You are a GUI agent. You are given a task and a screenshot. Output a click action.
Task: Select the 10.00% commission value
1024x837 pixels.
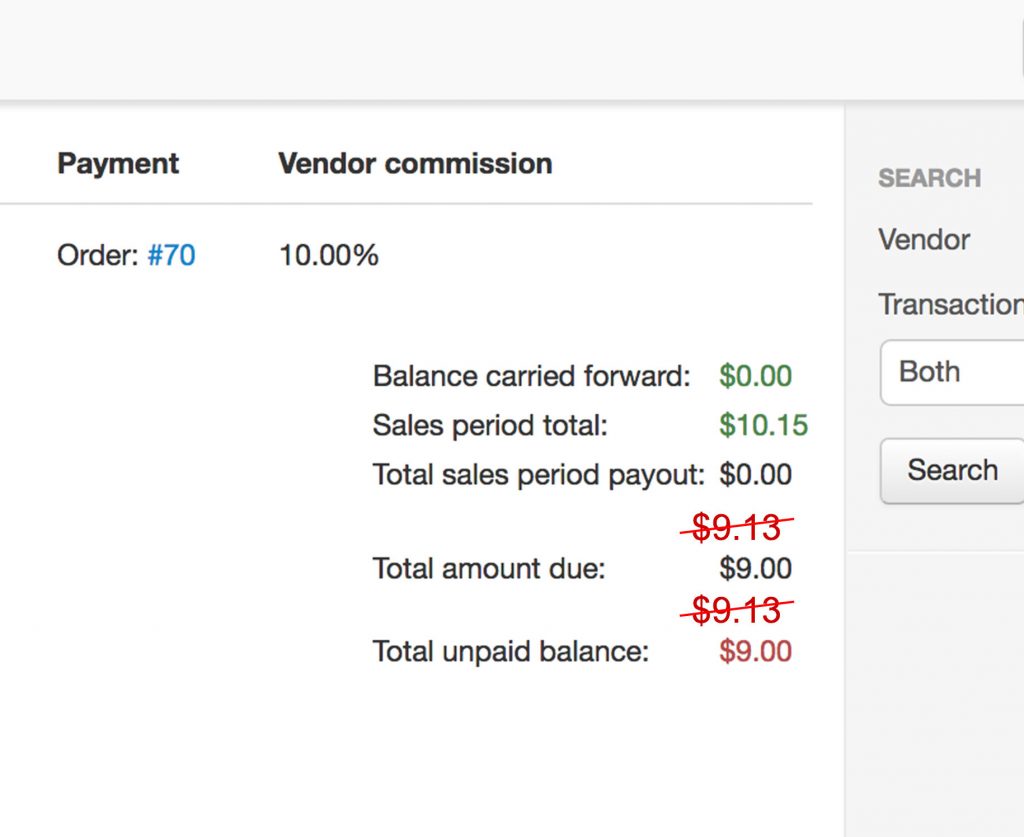point(328,256)
